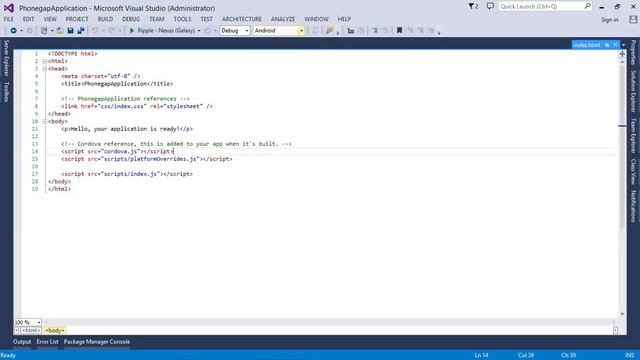Click the account picture icon beside Sign in
The height and width of the screenshot is (360, 640).
point(633,20)
